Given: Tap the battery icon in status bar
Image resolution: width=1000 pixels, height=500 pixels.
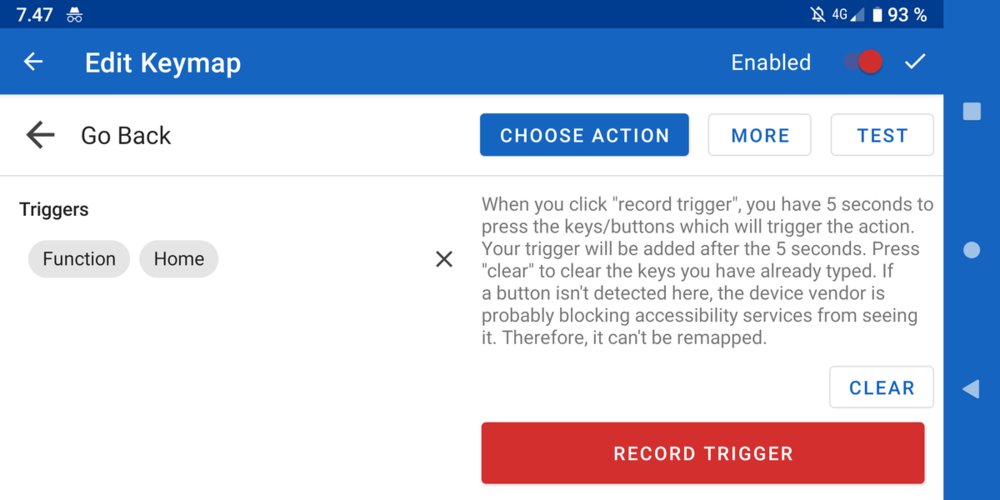Looking at the screenshot, I should [x=877, y=15].
